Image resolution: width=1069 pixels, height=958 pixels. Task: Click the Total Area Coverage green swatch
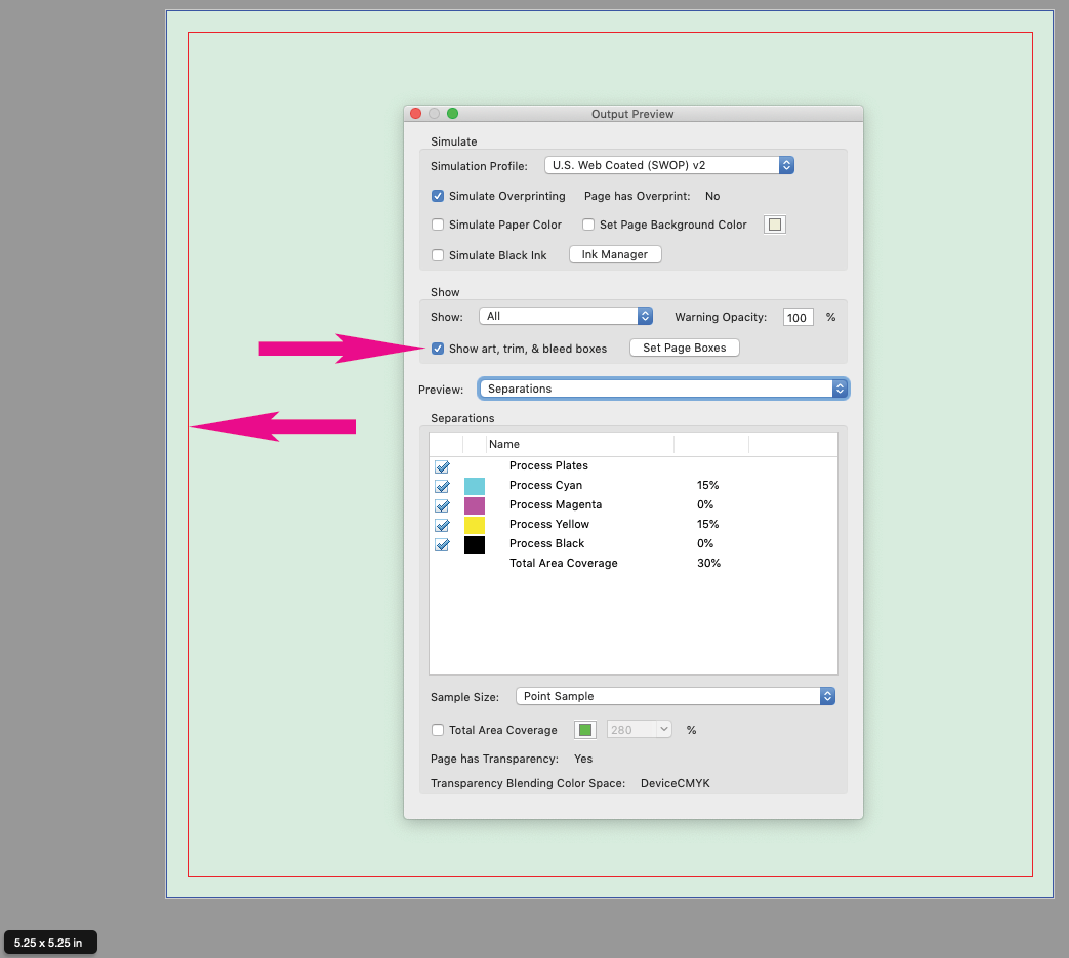click(585, 729)
